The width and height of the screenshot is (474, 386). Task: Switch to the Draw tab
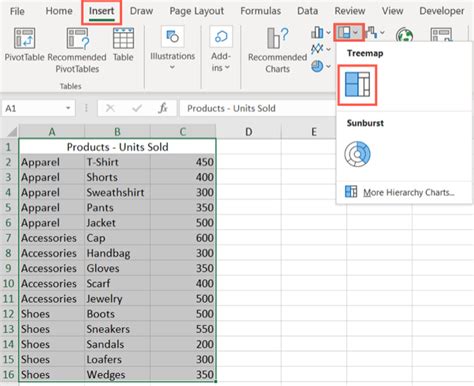[141, 11]
